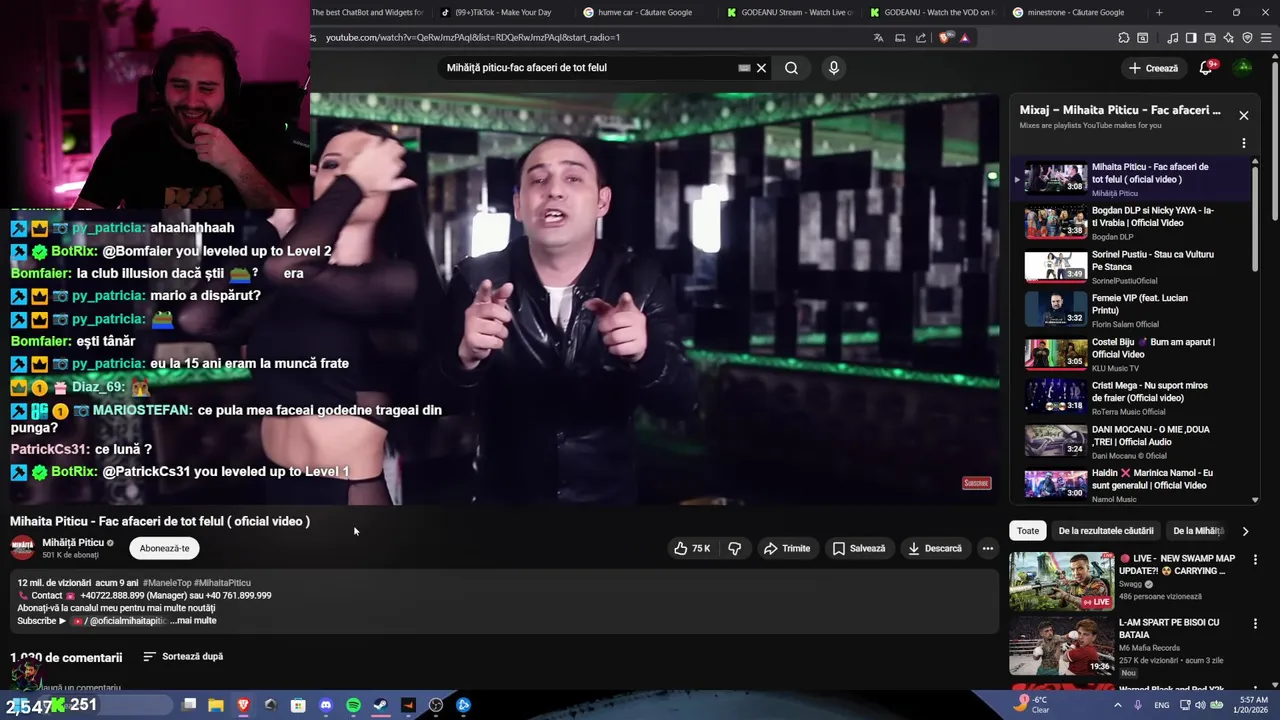Select De la rezultatele căutării chip

pyautogui.click(x=1106, y=531)
